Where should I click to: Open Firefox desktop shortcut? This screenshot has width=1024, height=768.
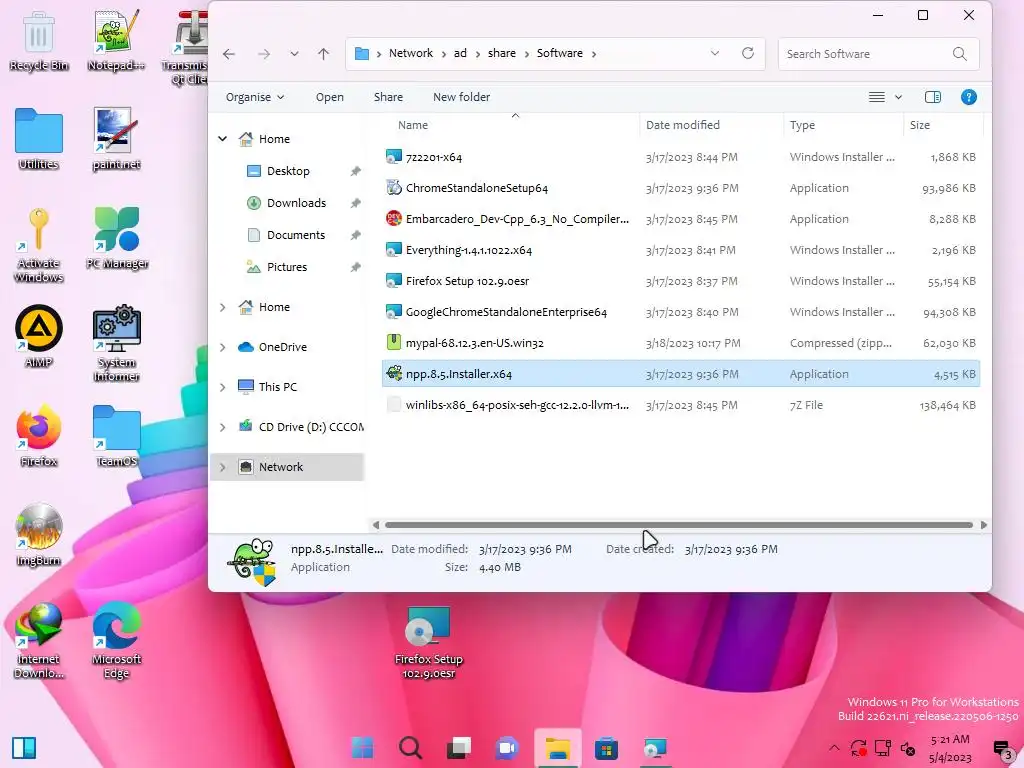[39, 436]
